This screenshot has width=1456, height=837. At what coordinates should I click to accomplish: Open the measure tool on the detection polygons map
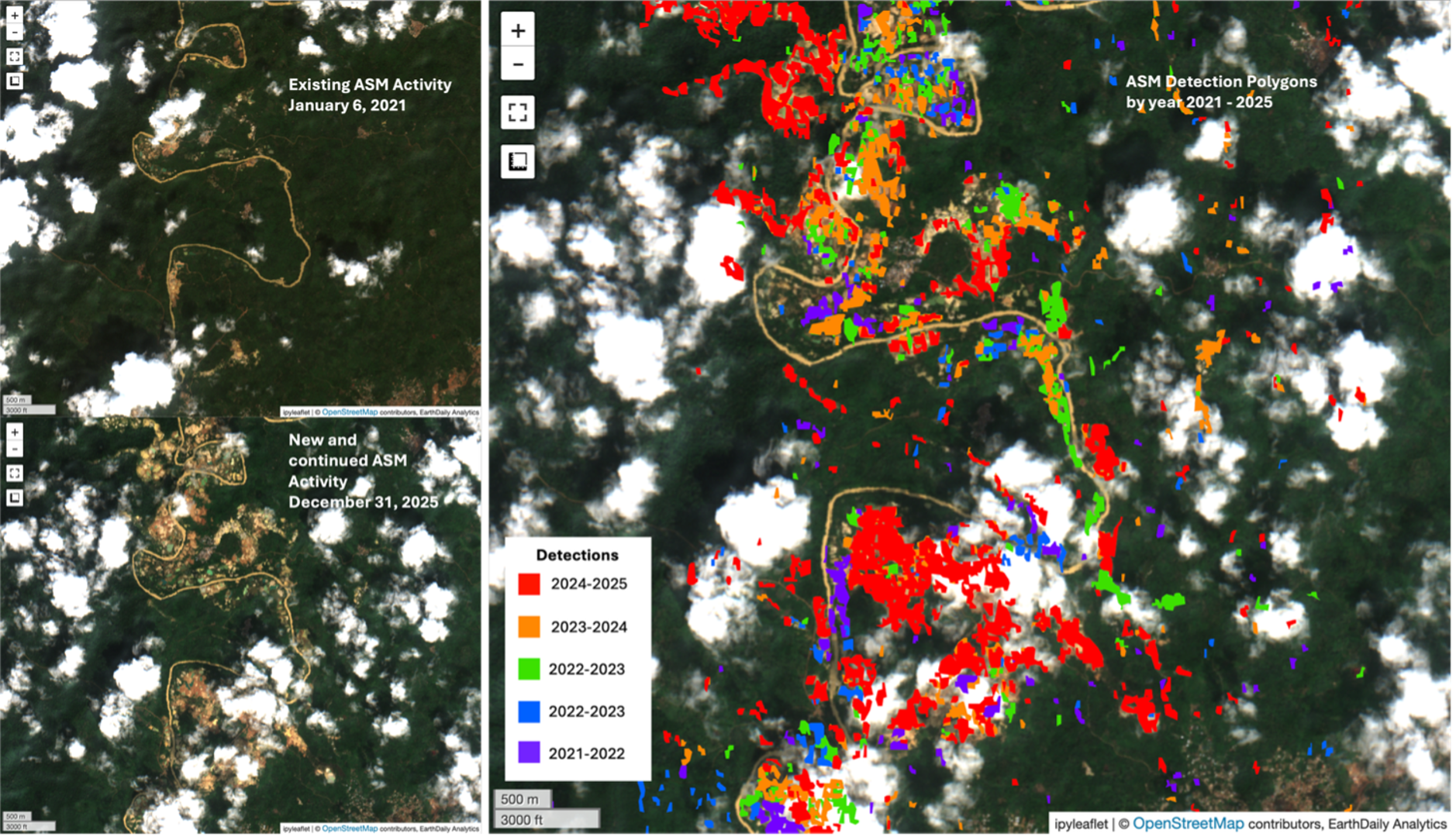(x=518, y=161)
